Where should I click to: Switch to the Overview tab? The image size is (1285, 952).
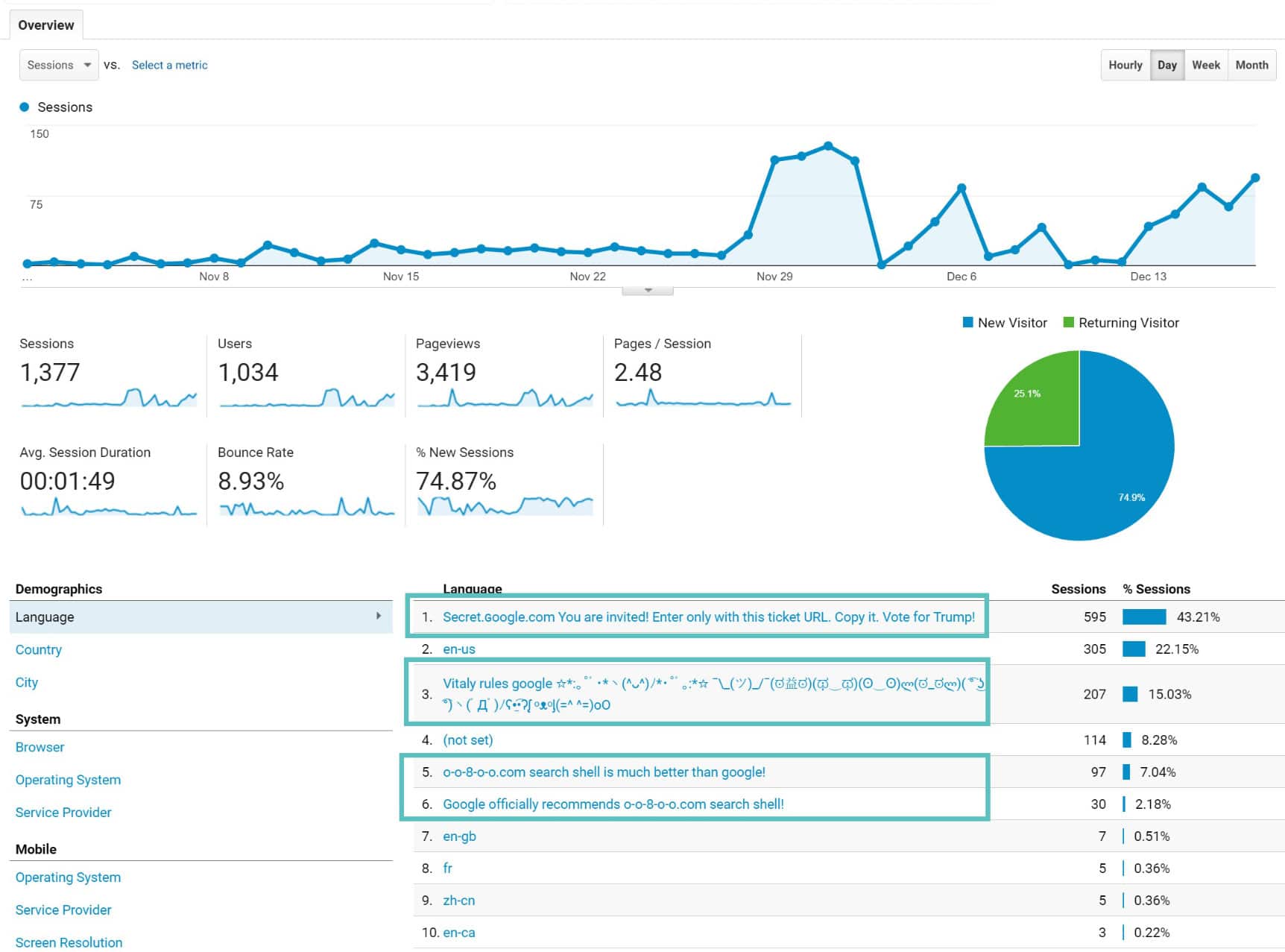[46, 25]
